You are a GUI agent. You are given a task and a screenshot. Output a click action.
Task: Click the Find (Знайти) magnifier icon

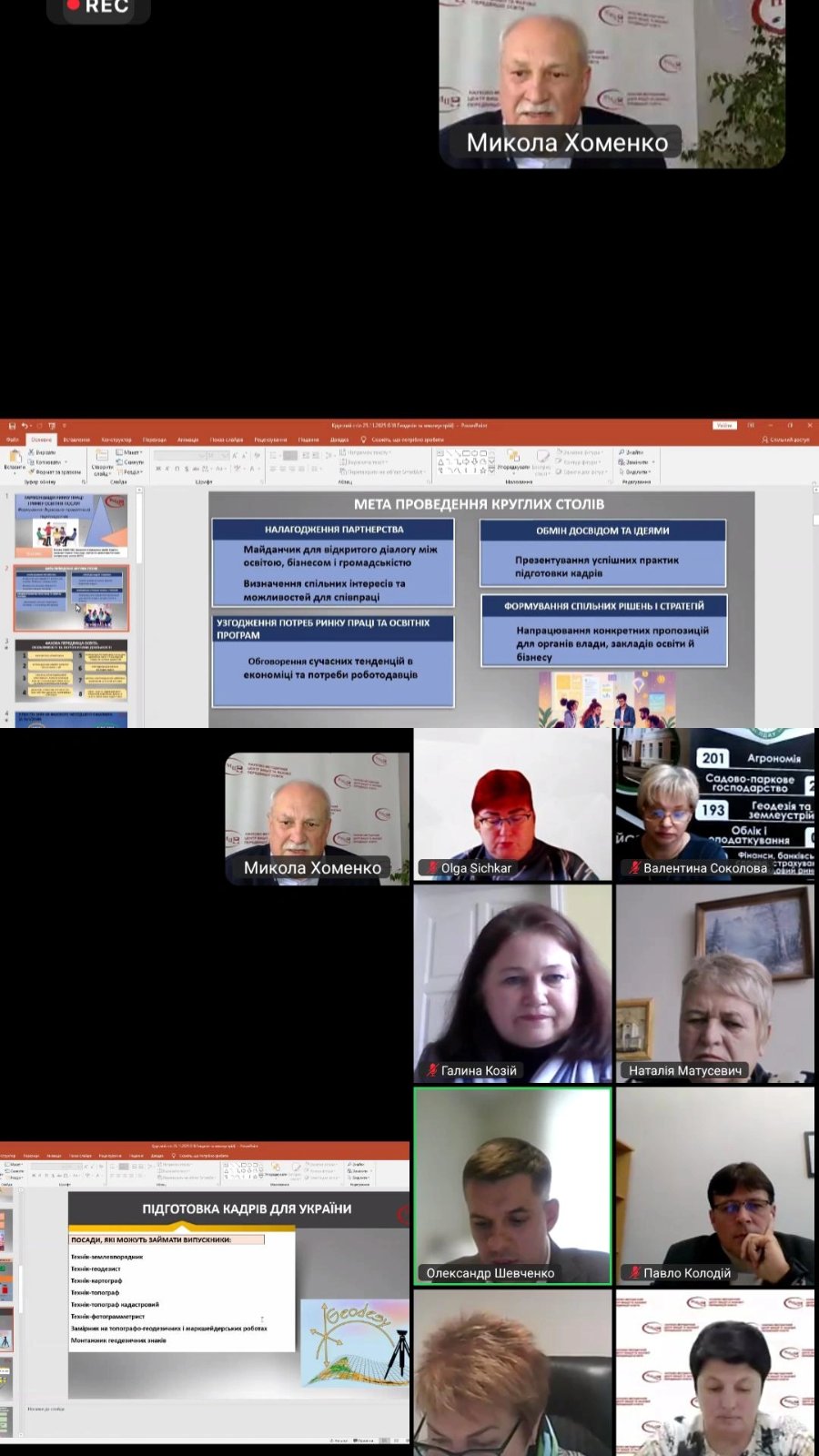pos(622,452)
